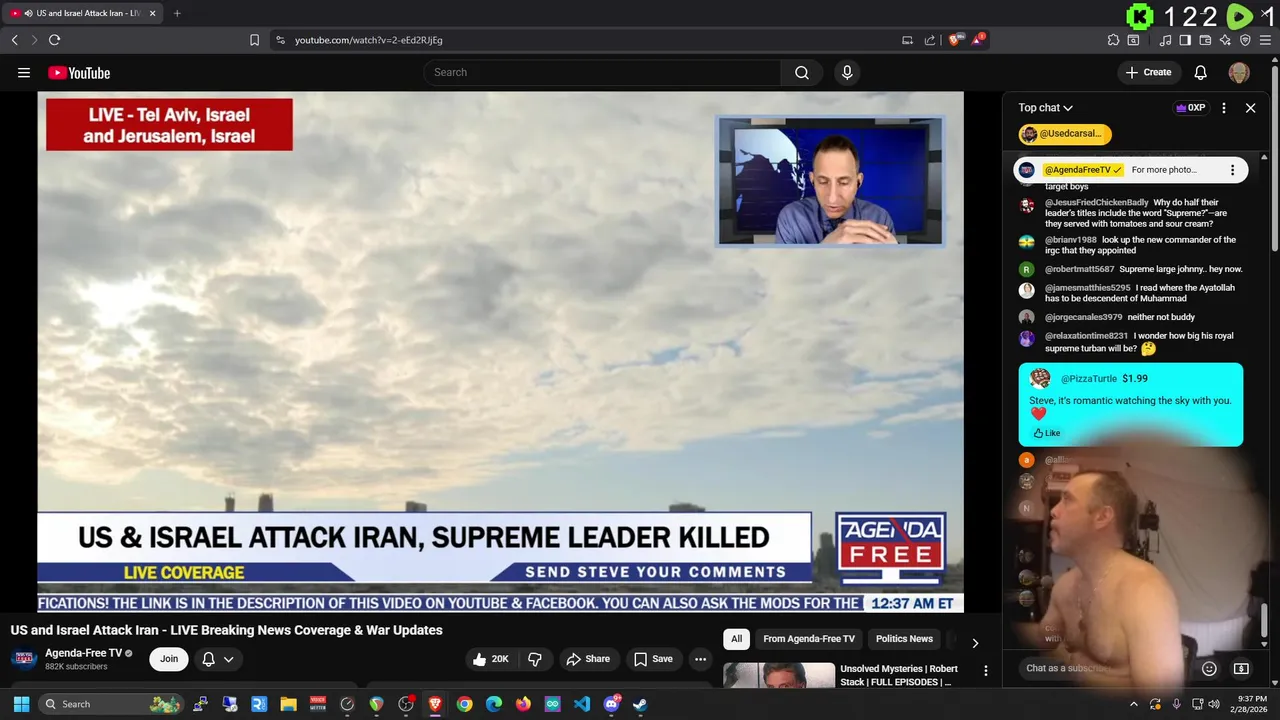The image size is (1280, 720).
Task: Toggle the browser sidebar panel
Action: click(1185, 40)
